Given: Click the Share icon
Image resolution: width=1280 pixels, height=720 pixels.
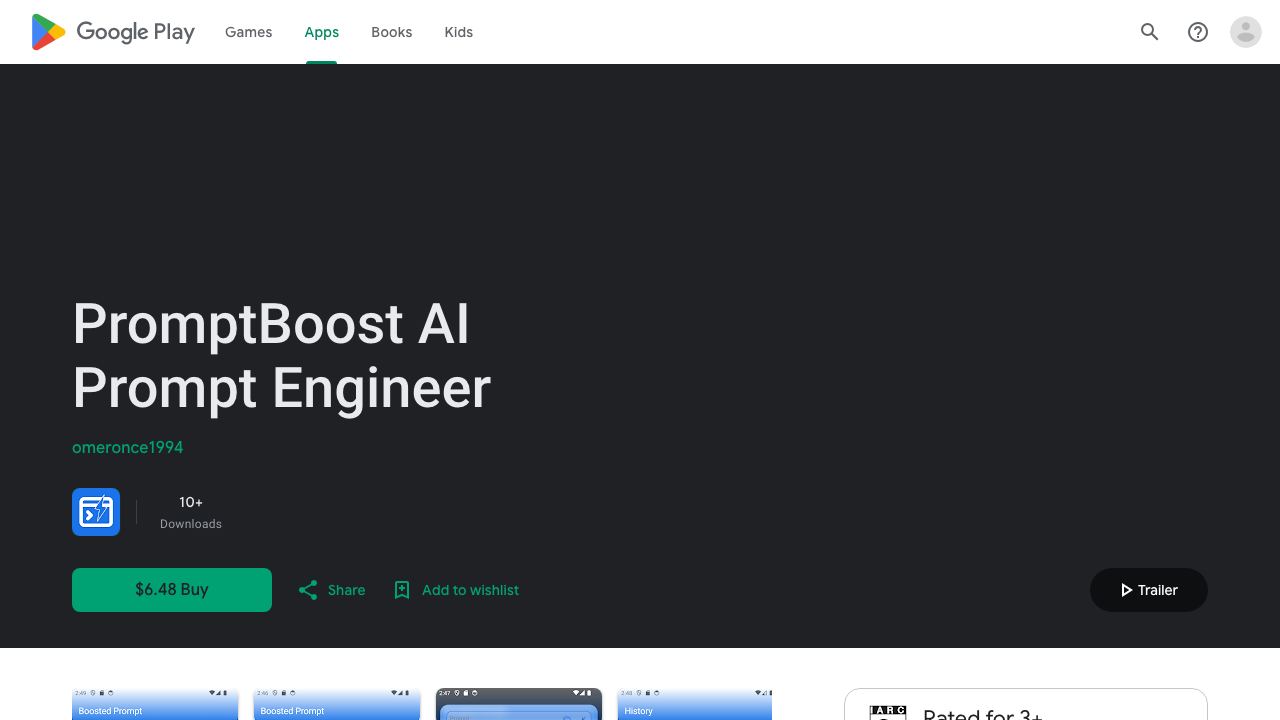Looking at the screenshot, I should [x=308, y=590].
